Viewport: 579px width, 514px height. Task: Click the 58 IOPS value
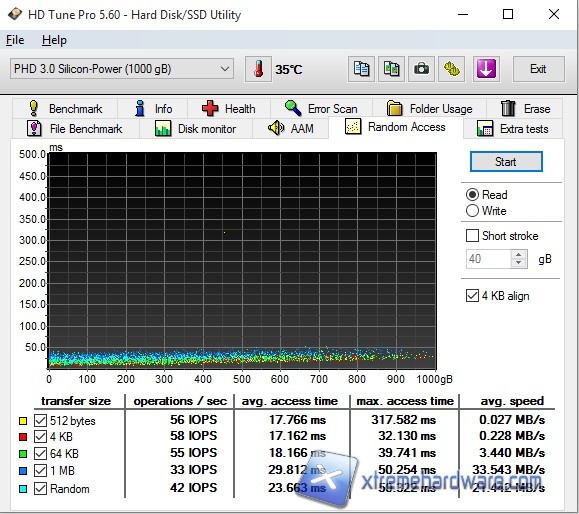193,436
